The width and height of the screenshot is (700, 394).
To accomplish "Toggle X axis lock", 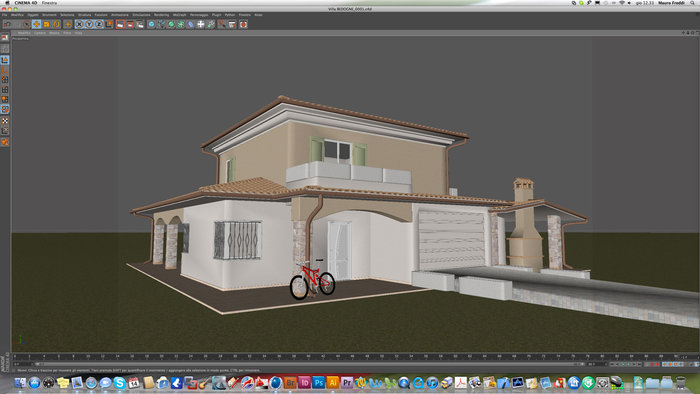I will (x=79, y=24).
